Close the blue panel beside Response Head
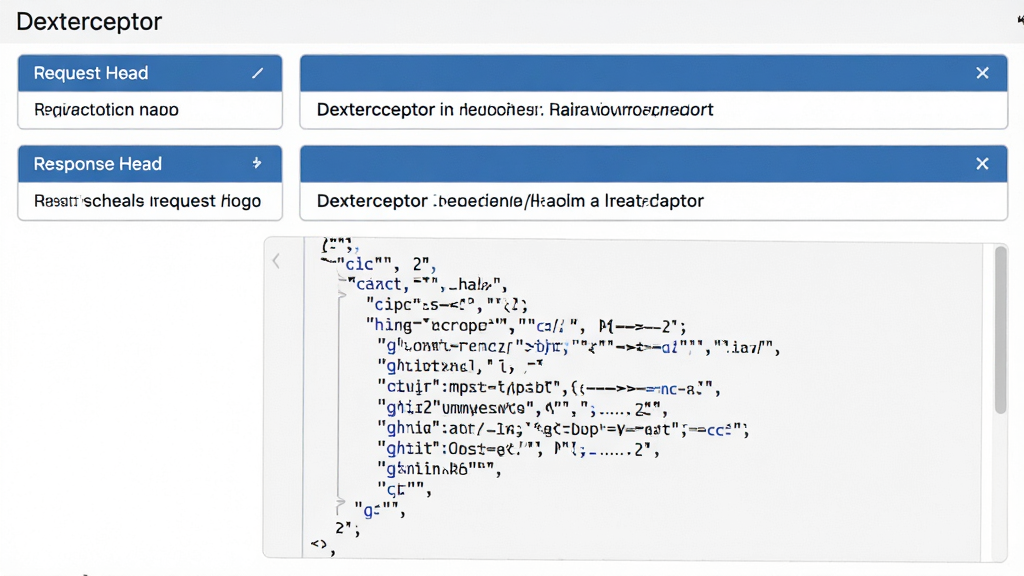The image size is (1024, 576). pyautogui.click(x=982, y=164)
